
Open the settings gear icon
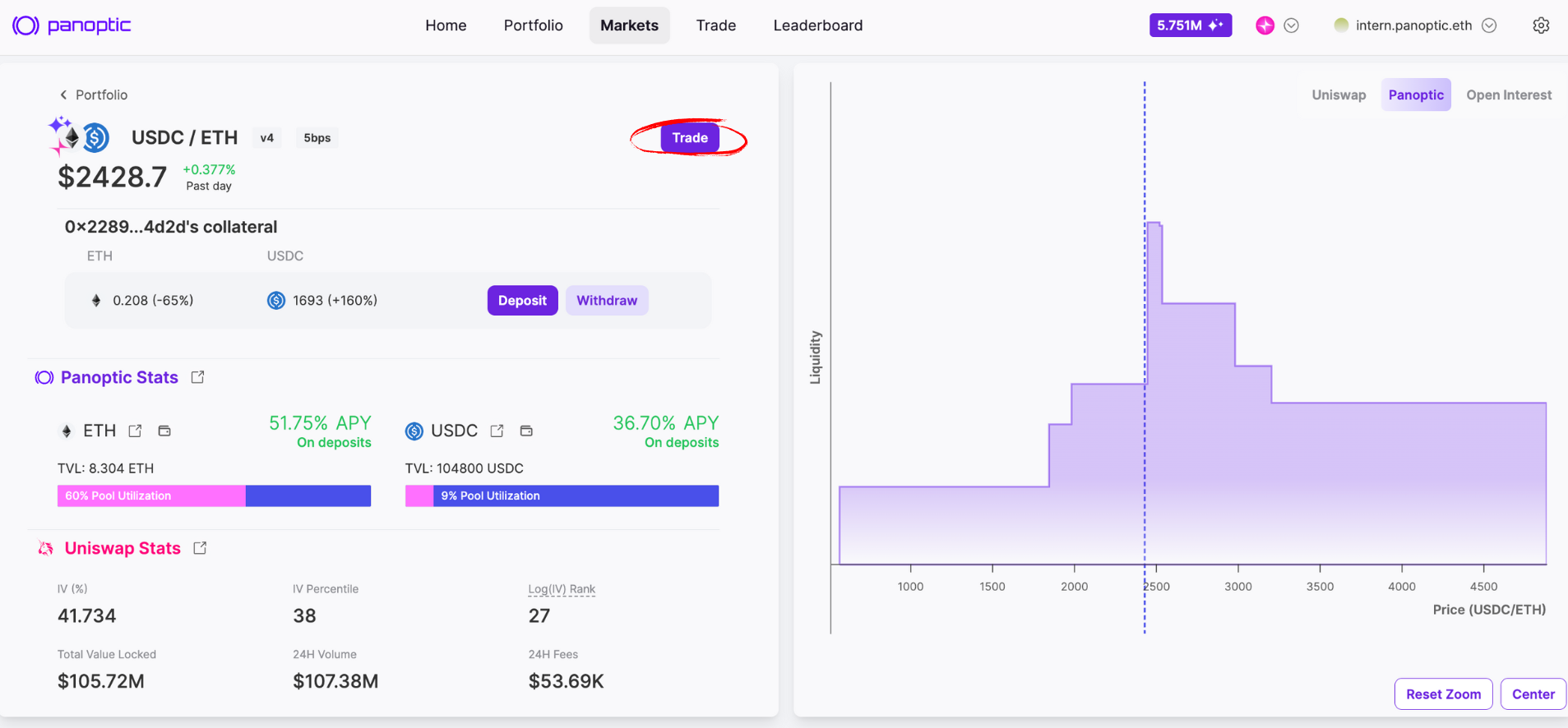pyautogui.click(x=1541, y=25)
